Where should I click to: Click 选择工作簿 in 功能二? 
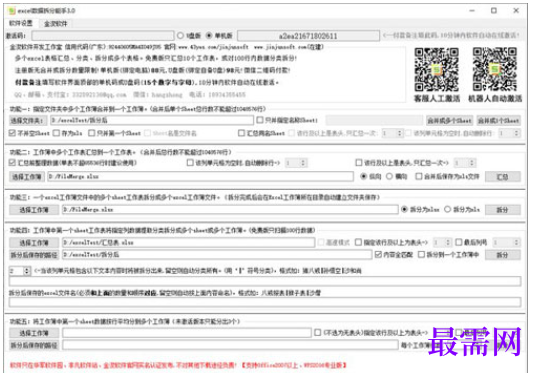(27, 177)
